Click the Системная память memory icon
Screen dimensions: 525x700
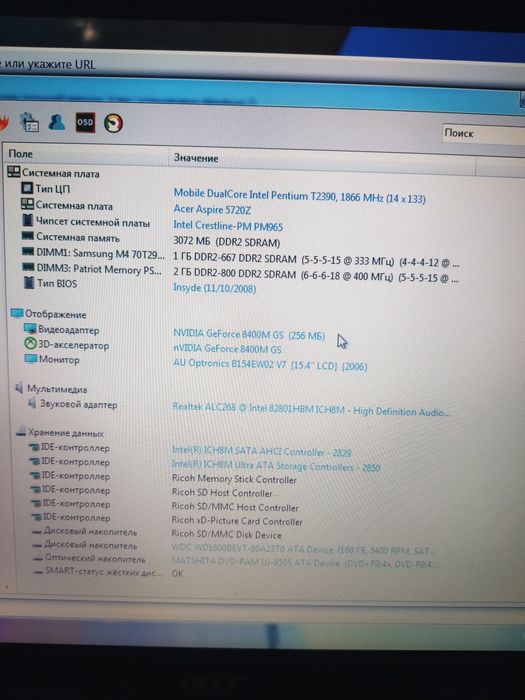[28, 235]
